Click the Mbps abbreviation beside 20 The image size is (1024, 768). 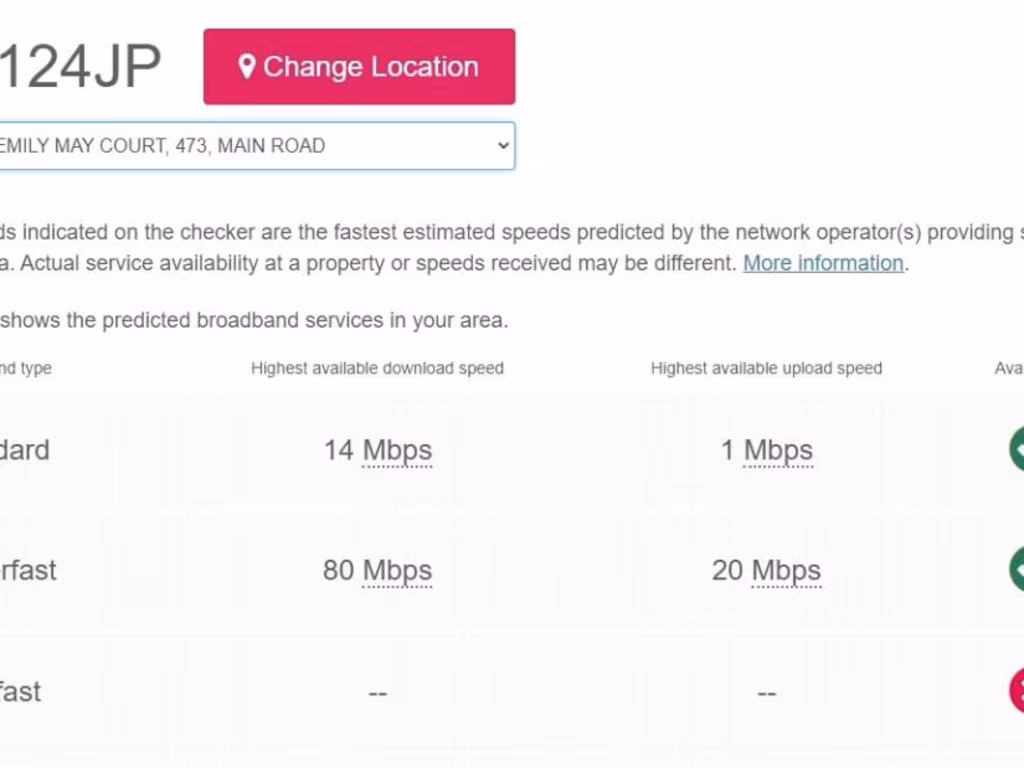click(786, 570)
